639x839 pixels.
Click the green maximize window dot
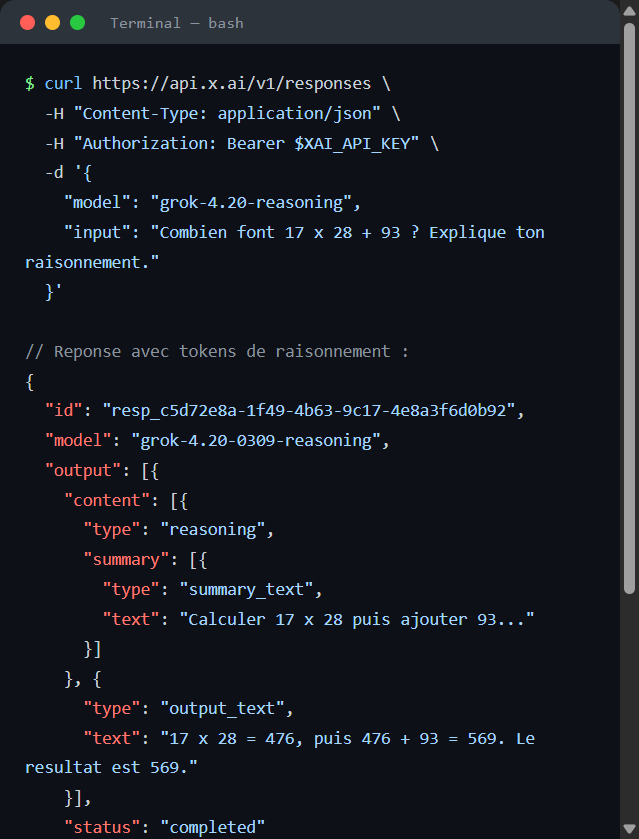pyautogui.click(x=78, y=22)
